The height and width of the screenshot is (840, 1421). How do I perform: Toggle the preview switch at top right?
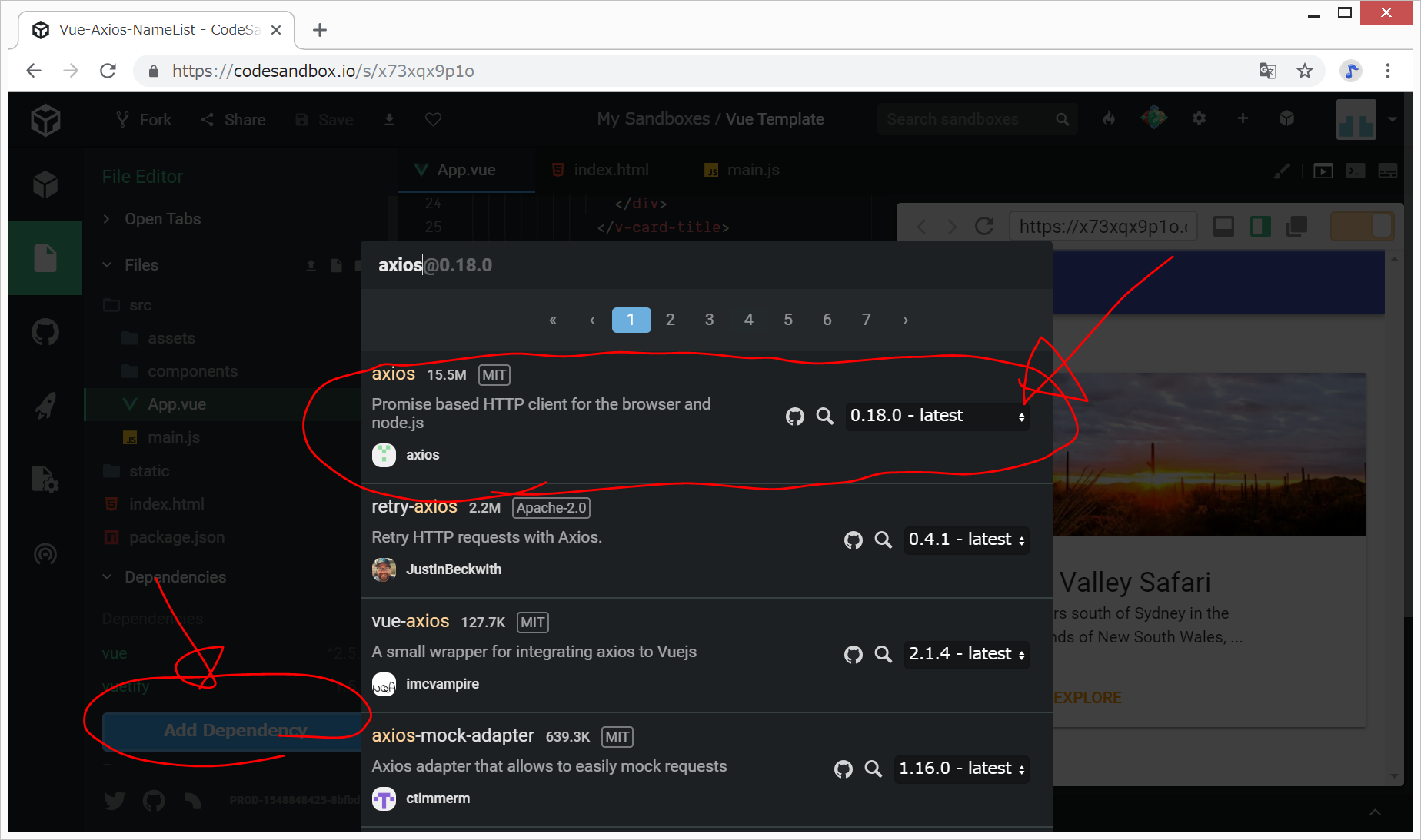click(1362, 227)
